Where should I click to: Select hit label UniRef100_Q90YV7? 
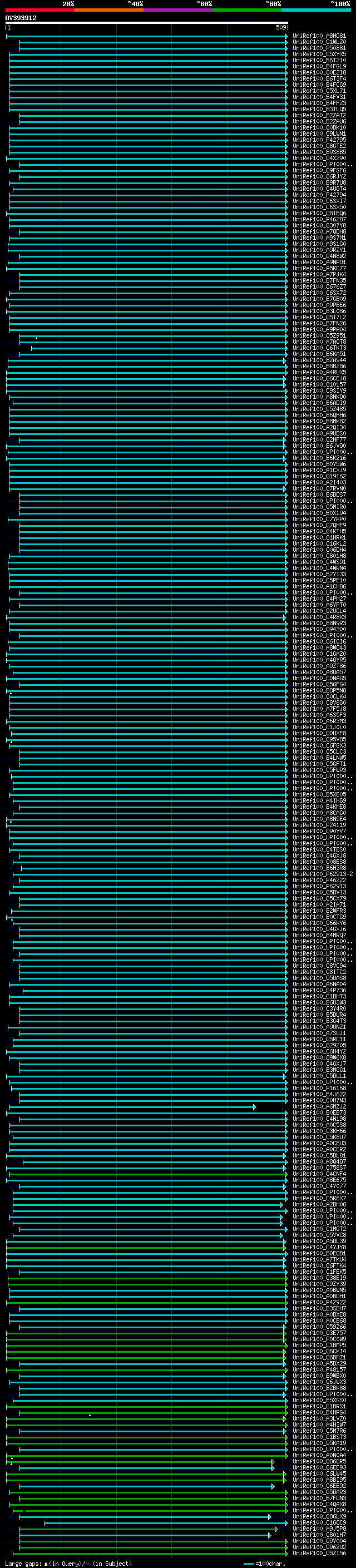(319, 831)
